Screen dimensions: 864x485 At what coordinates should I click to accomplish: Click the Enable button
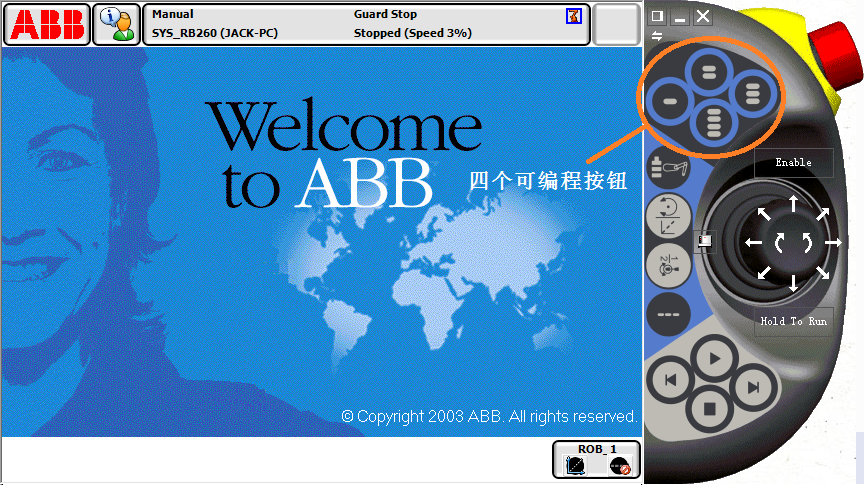tap(793, 163)
